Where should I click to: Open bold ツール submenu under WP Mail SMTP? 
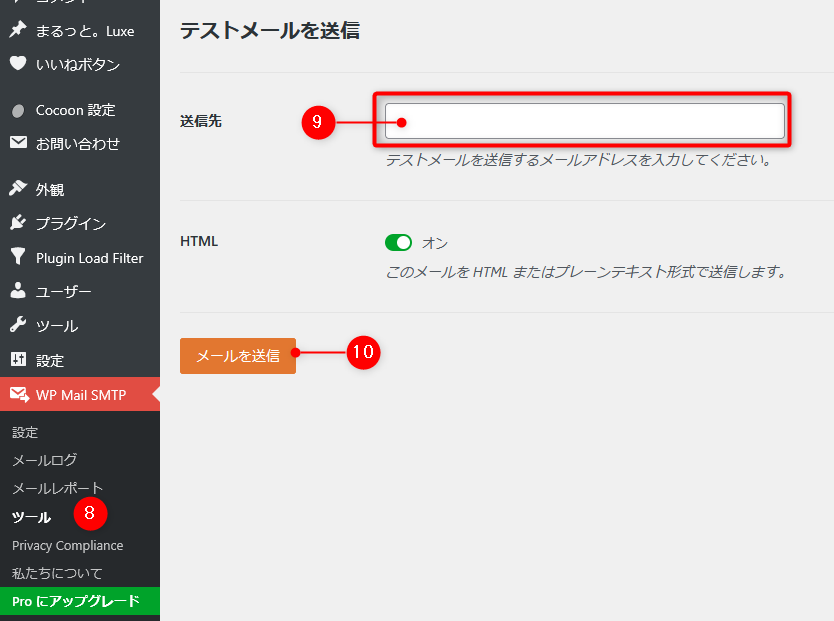tap(31, 517)
